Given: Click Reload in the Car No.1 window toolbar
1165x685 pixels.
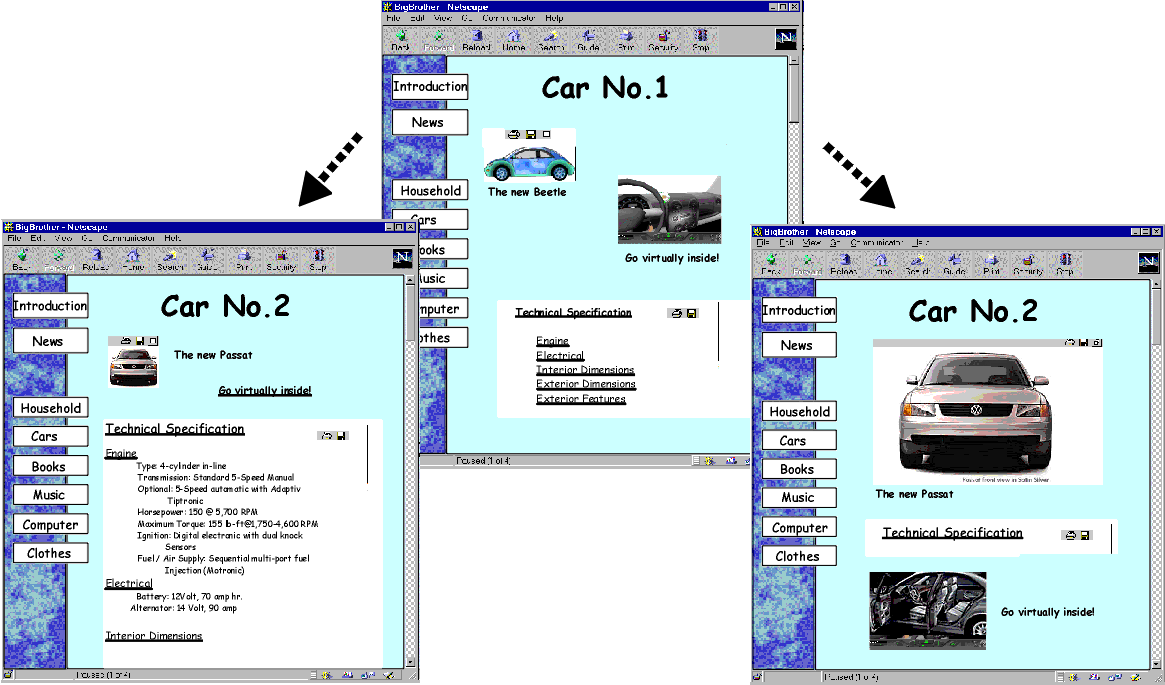Looking at the screenshot, I should 476,39.
